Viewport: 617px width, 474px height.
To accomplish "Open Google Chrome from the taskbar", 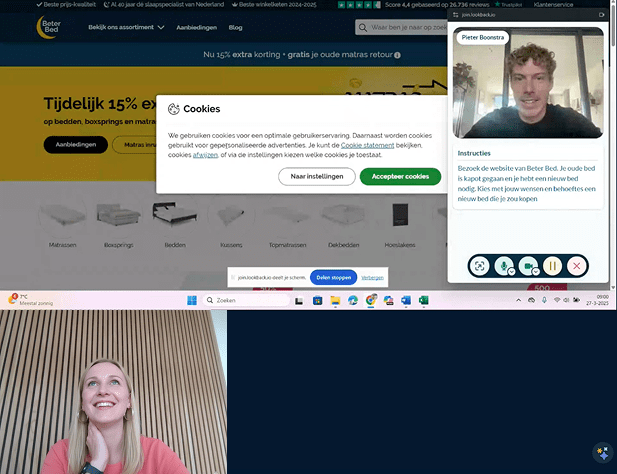I will click(x=371, y=301).
